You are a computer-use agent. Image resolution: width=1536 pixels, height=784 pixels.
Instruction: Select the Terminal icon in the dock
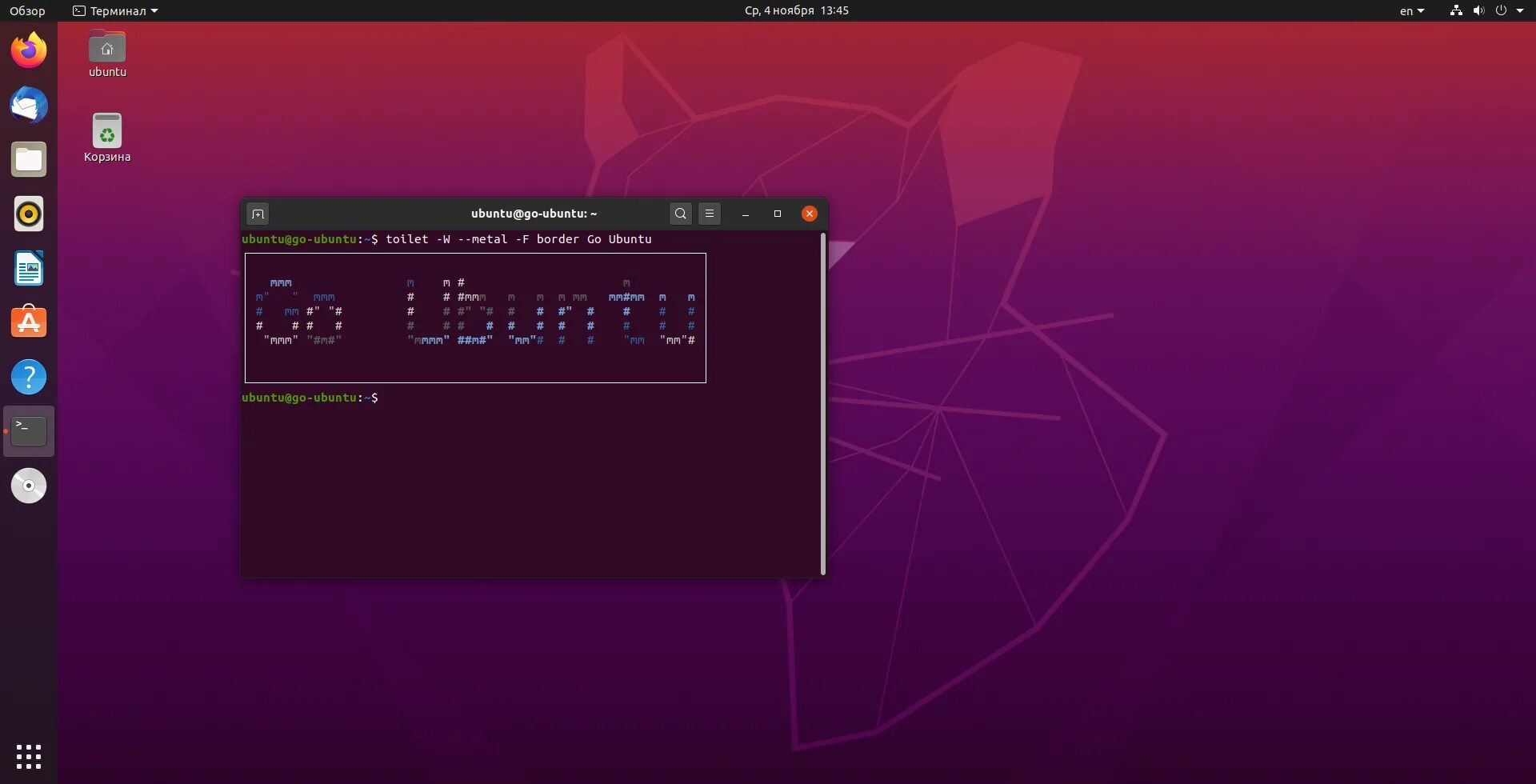pyautogui.click(x=29, y=431)
